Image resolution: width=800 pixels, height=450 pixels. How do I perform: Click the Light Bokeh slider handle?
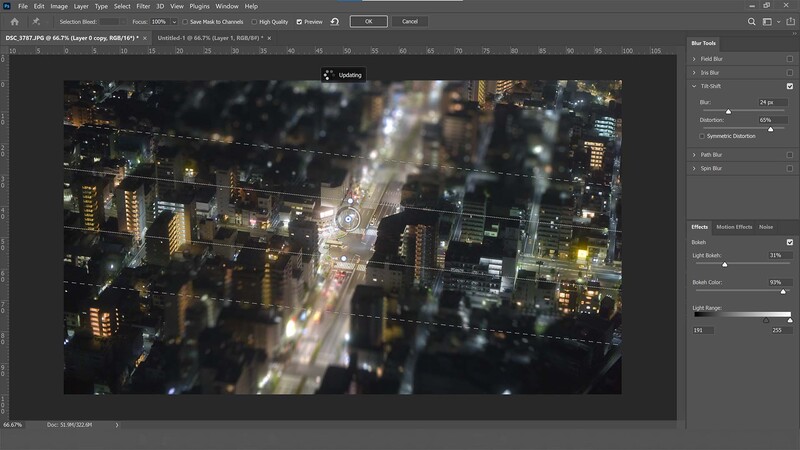724,264
